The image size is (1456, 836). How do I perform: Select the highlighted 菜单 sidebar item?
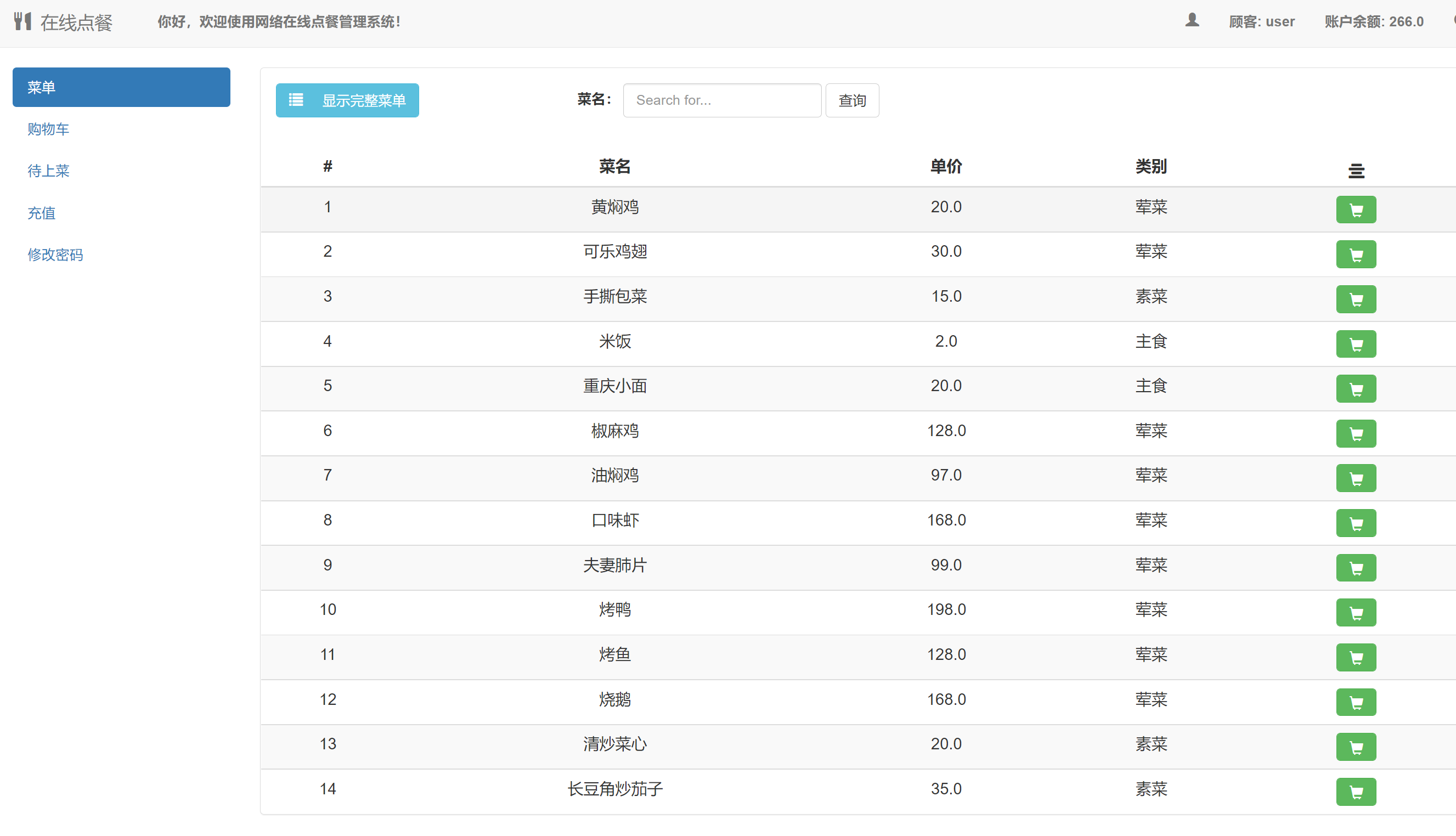click(x=121, y=87)
